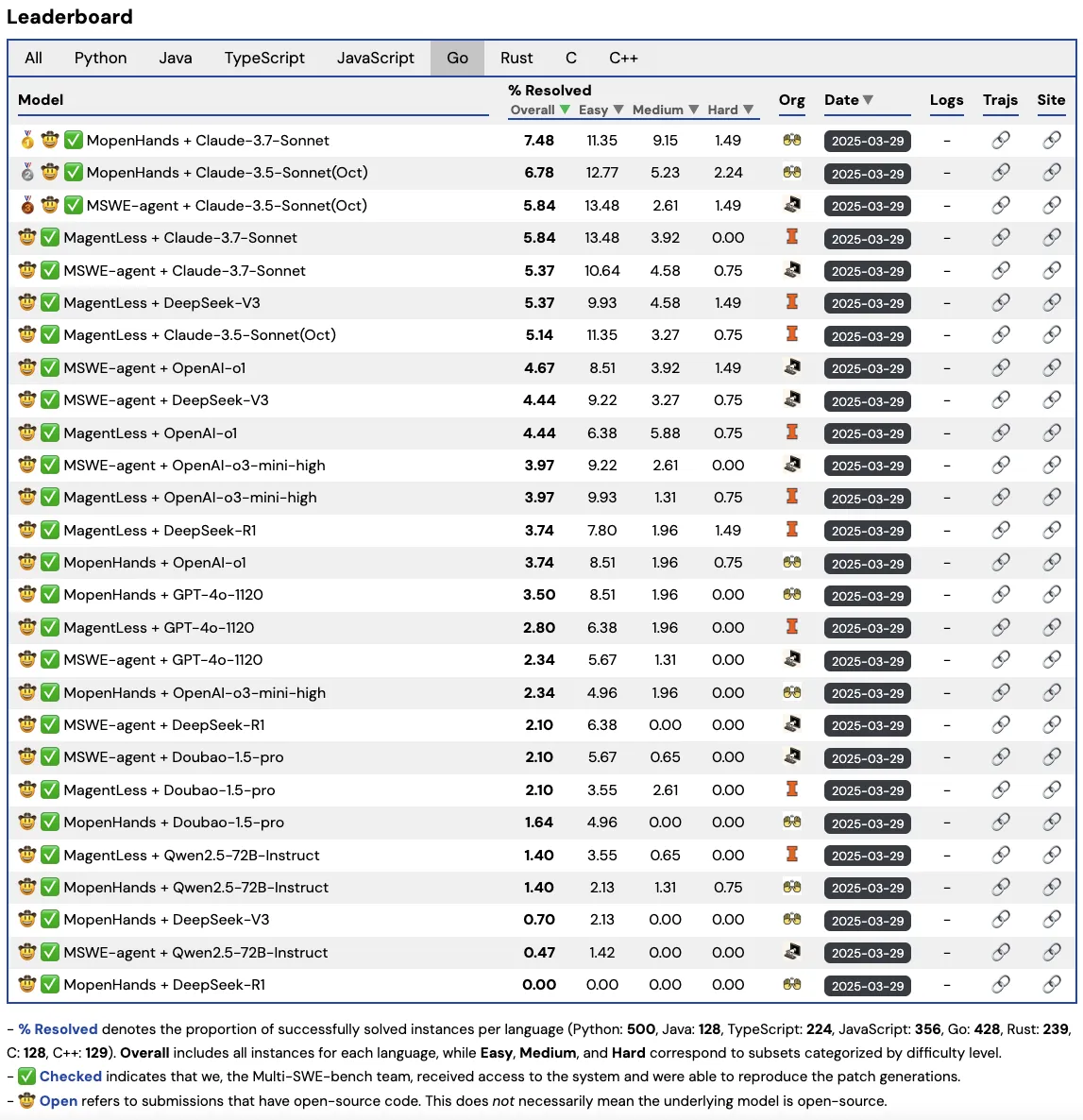Open Site link for MSWE-agent + OpenAI-o3-mini-high
The width and height of the screenshot is (1083, 1120).
[x=1051, y=465]
